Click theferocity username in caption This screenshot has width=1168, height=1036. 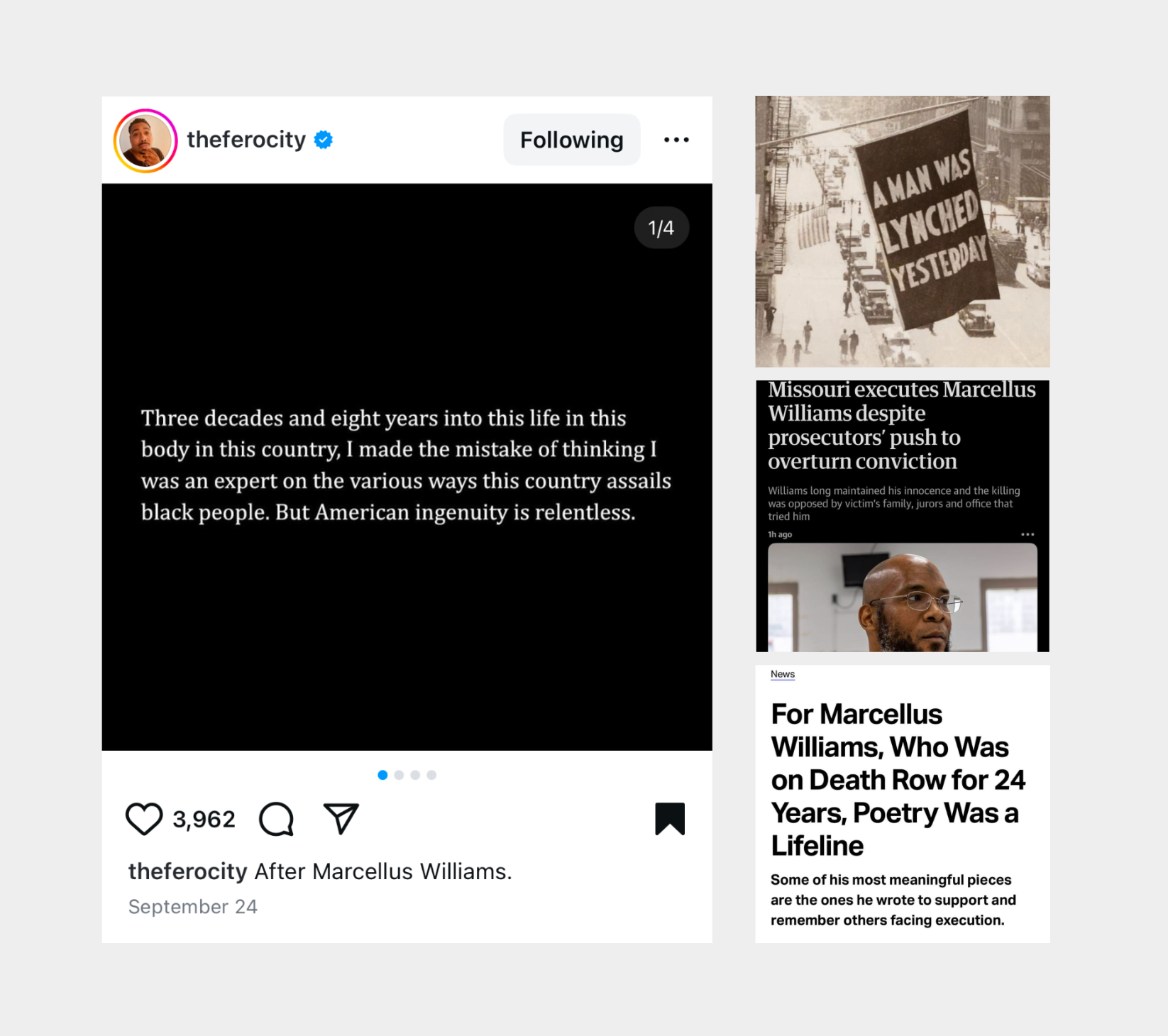click(x=188, y=871)
